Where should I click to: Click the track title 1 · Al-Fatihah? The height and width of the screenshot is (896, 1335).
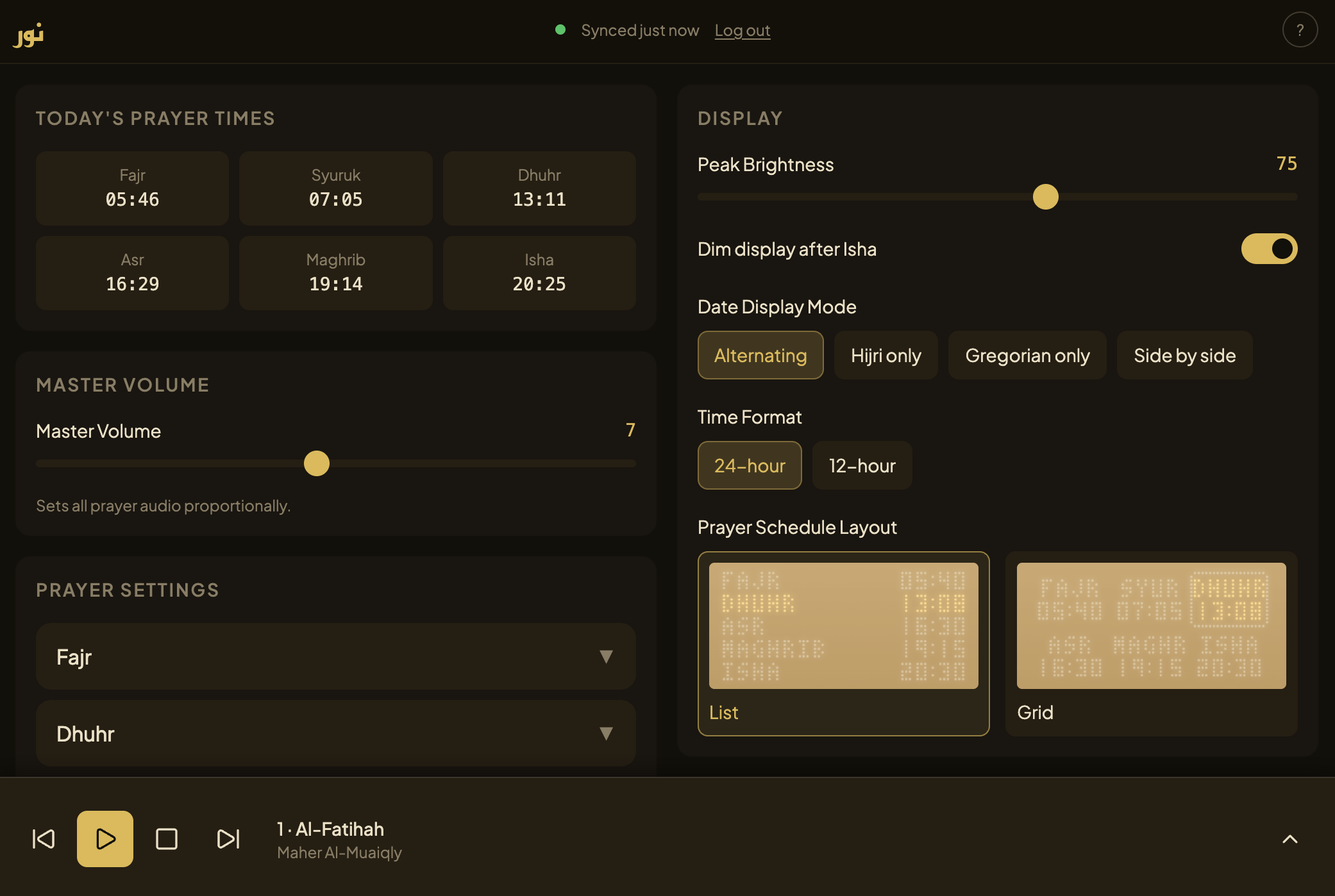click(330, 829)
